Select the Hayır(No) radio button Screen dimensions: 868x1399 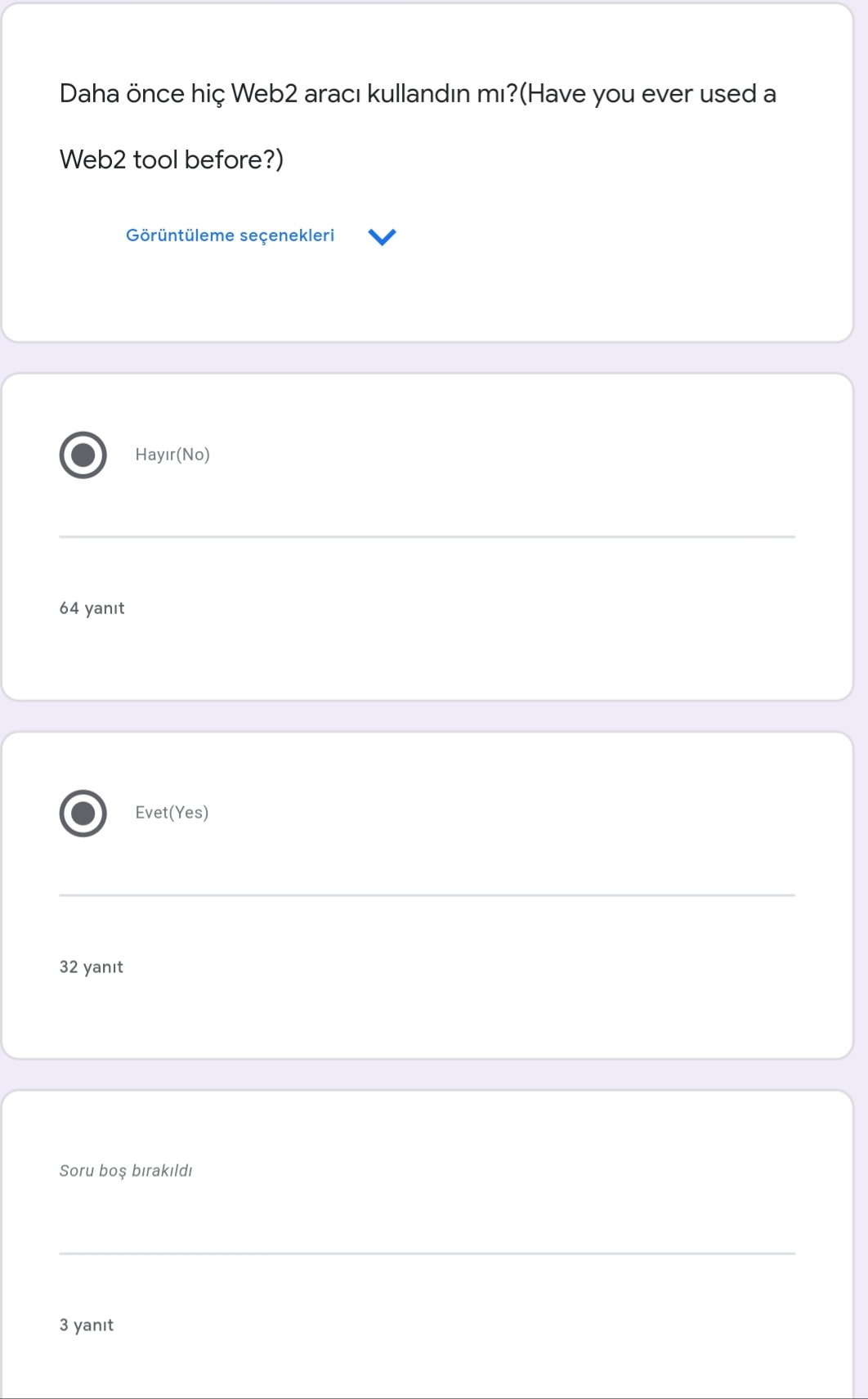point(83,455)
